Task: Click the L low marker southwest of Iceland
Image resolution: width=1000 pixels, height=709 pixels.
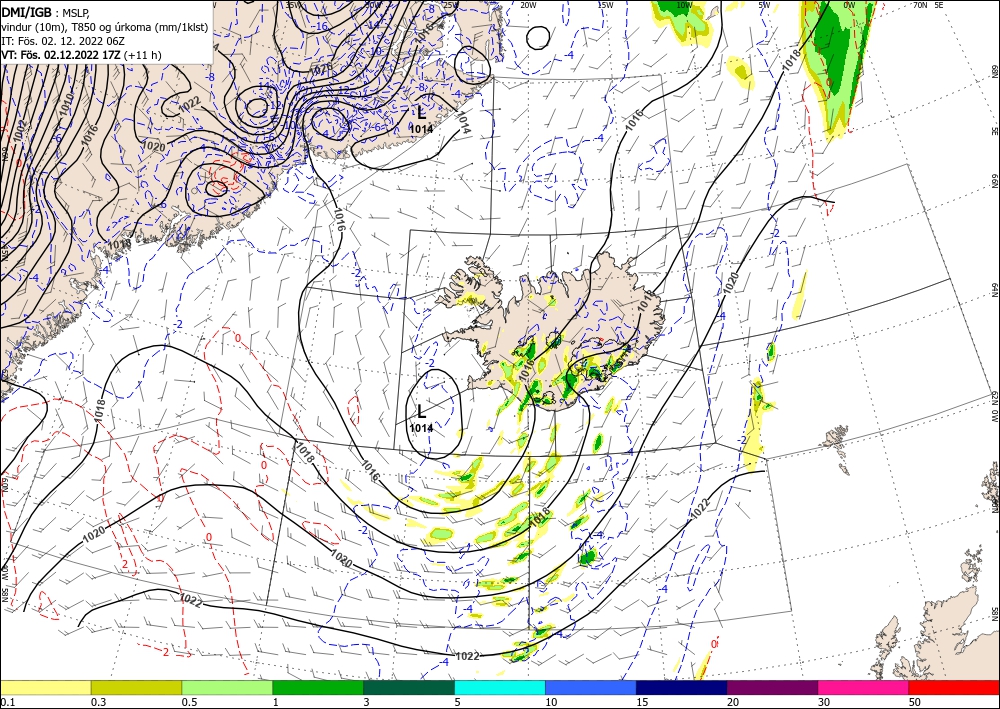Action: pyautogui.click(x=421, y=411)
